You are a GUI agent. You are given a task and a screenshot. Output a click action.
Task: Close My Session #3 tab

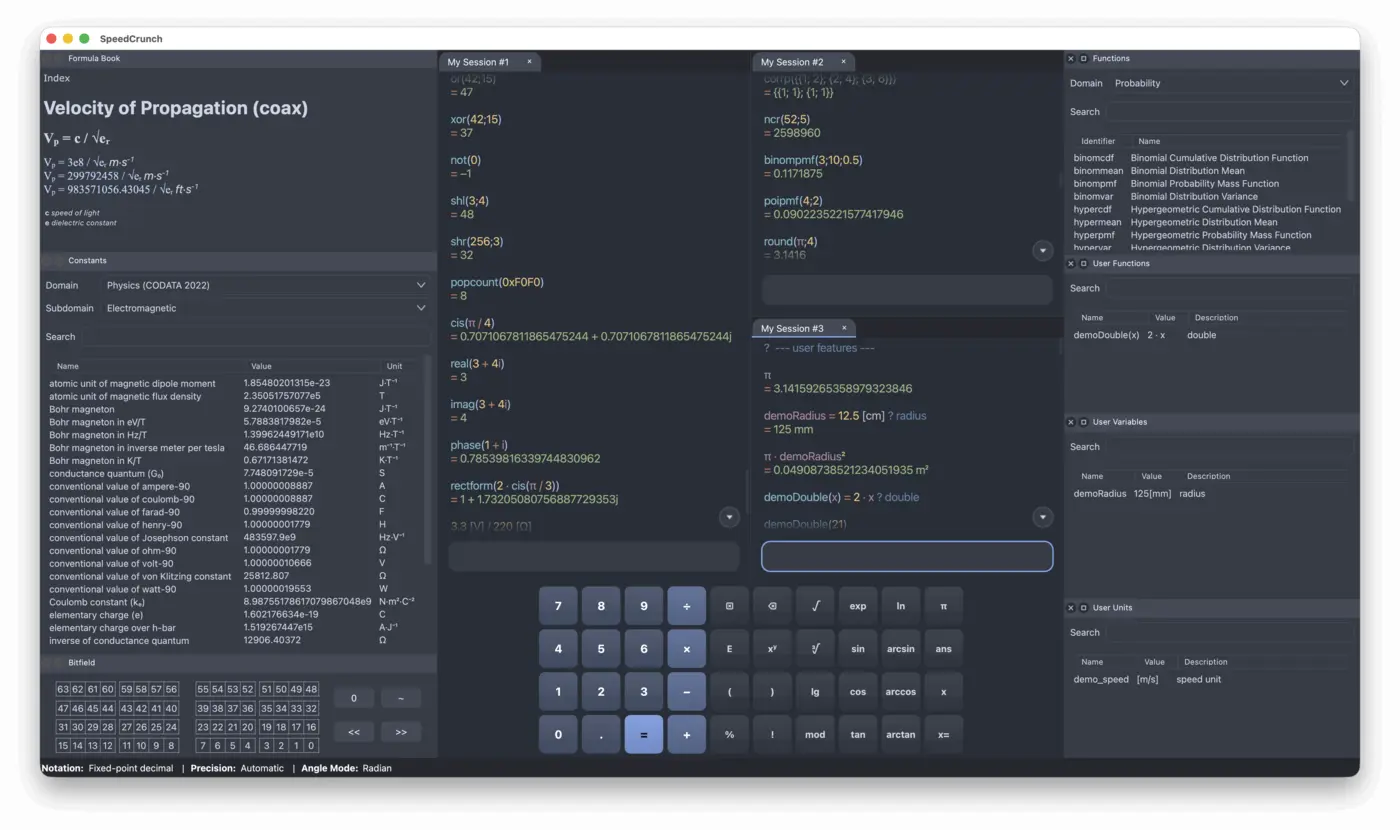coord(843,328)
